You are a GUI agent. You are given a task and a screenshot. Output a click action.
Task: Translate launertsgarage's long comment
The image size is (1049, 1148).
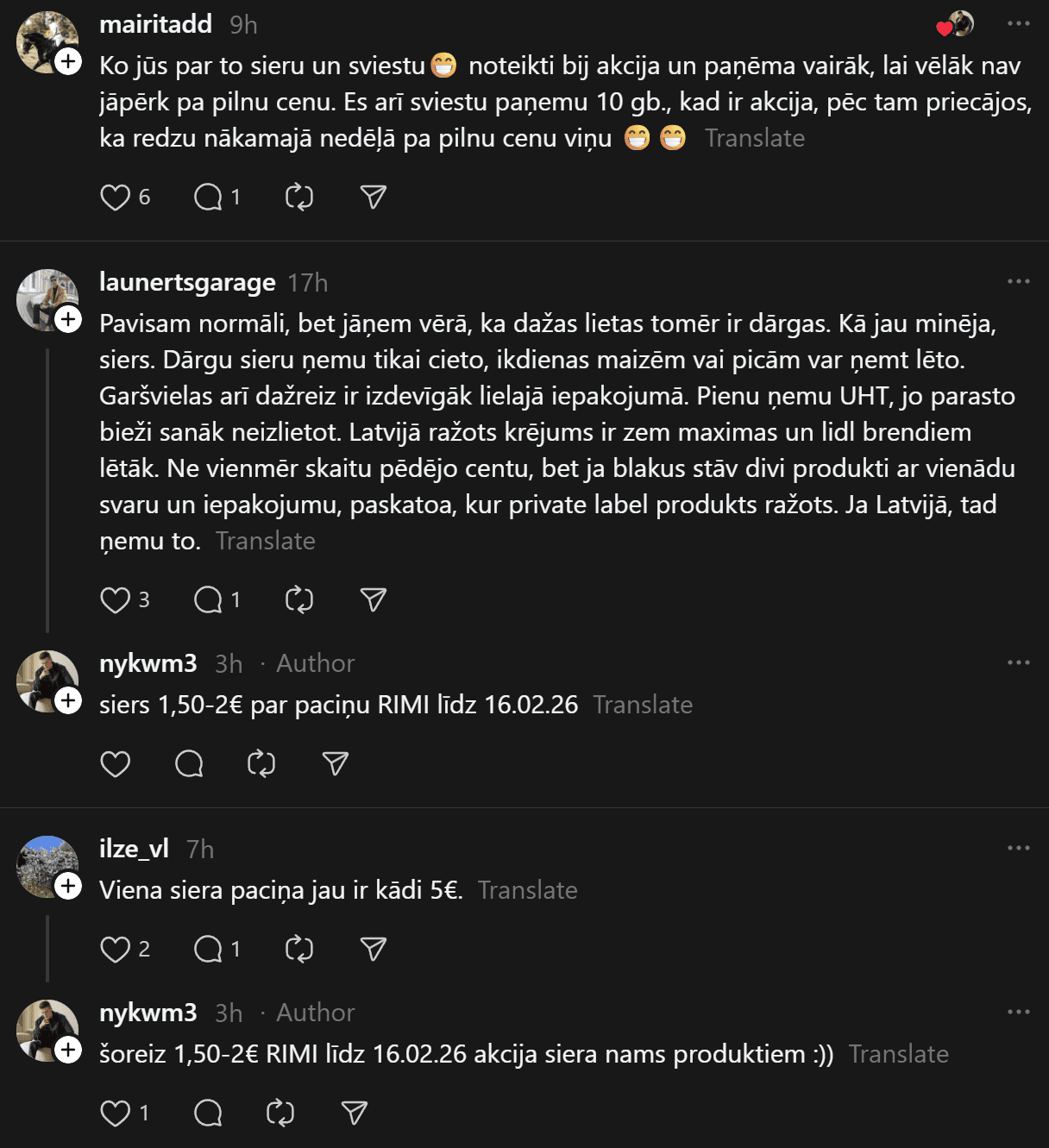[266, 541]
